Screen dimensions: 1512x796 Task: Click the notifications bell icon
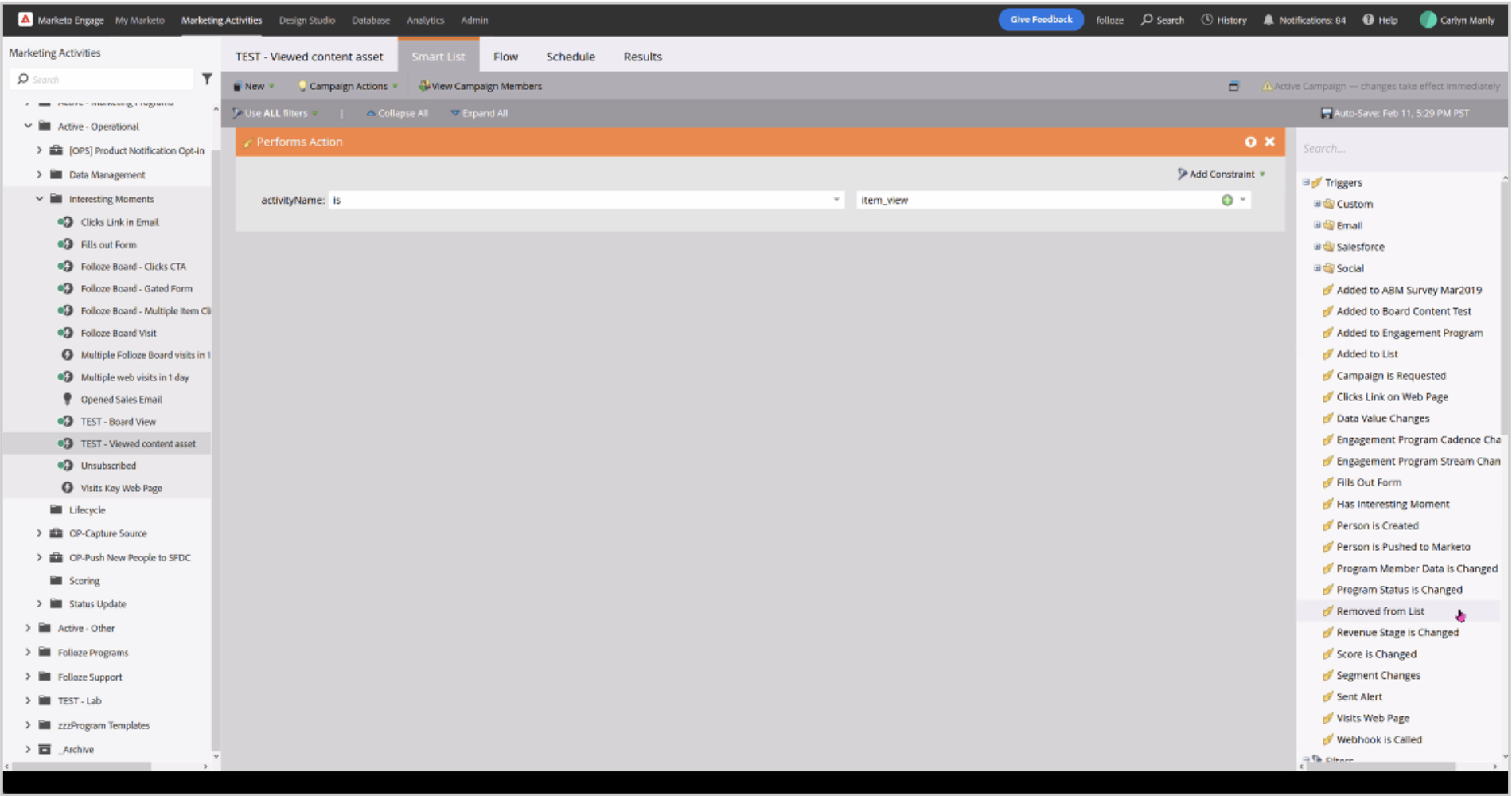pos(1268,20)
